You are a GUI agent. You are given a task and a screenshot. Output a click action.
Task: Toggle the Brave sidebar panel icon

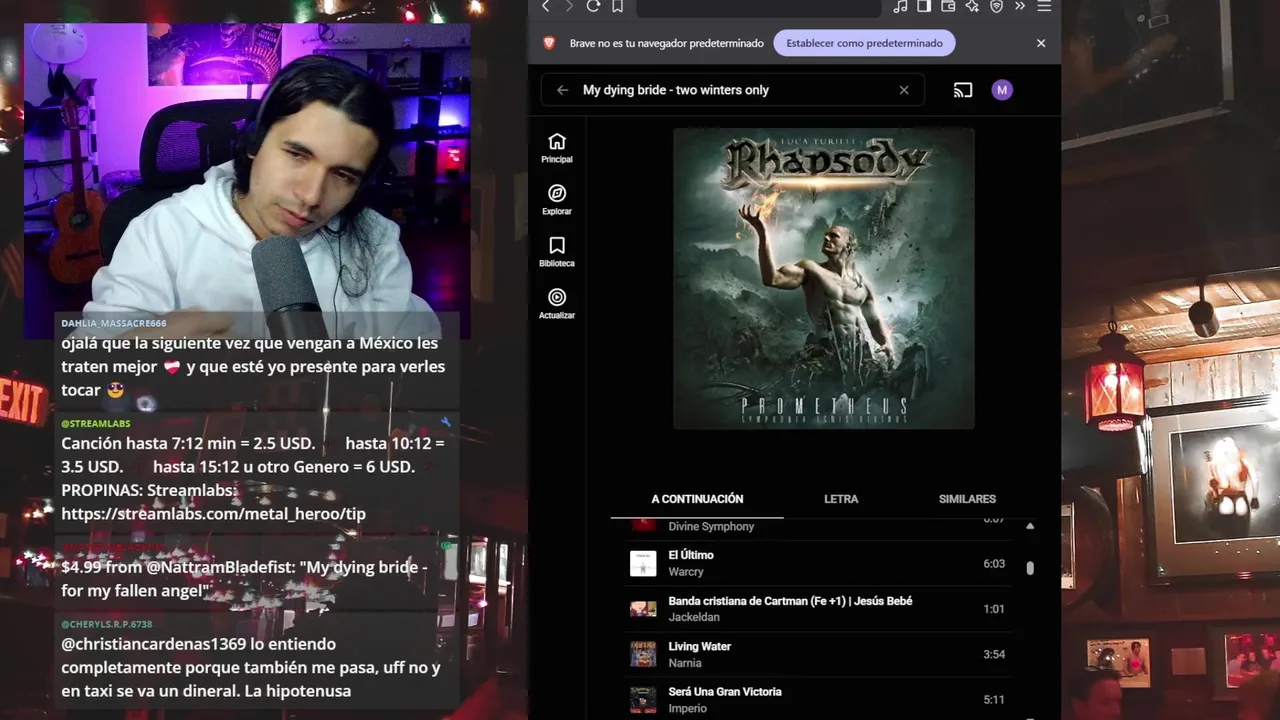tap(924, 6)
